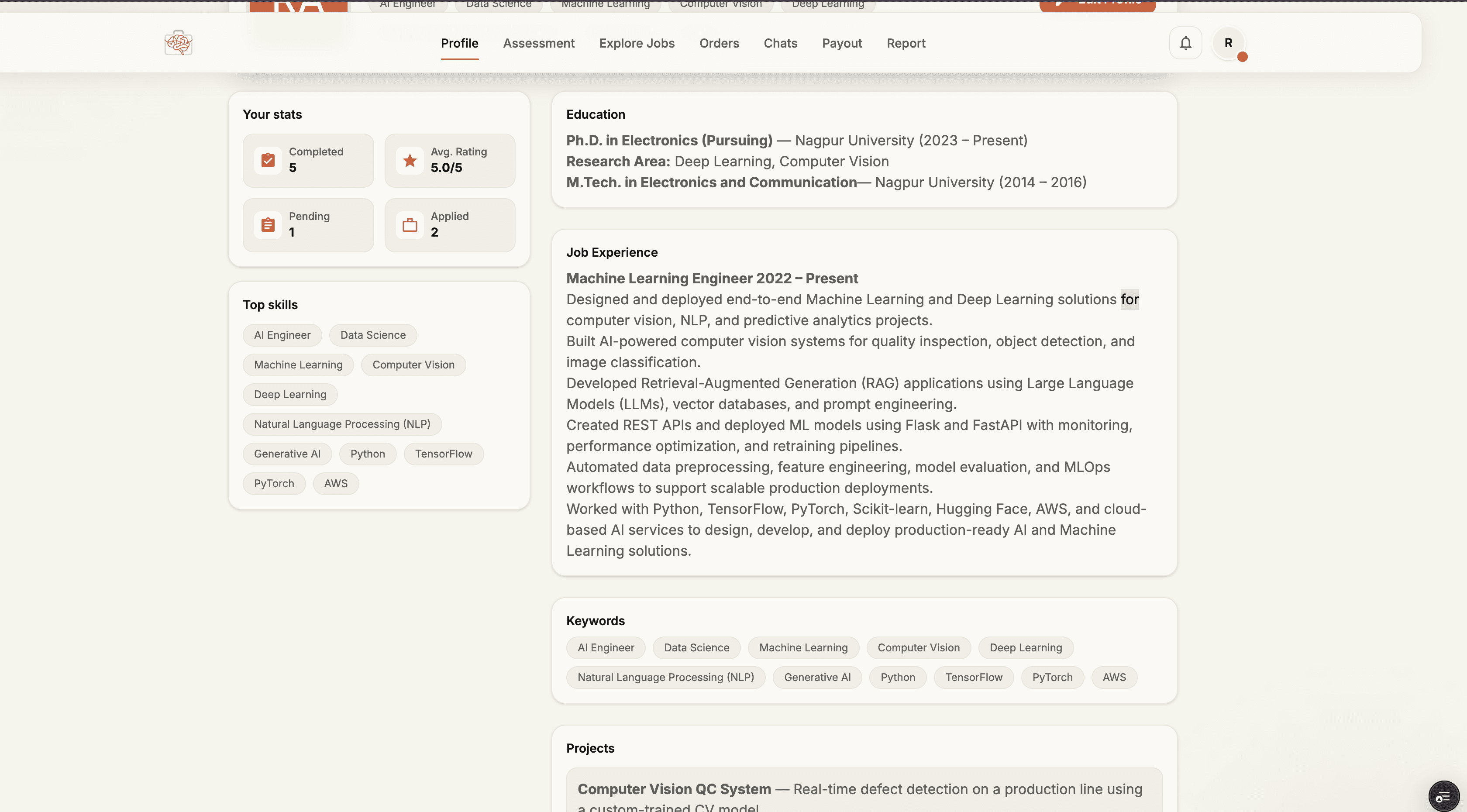The width and height of the screenshot is (1467, 812).
Task: Open the Chats tab
Action: click(780, 43)
